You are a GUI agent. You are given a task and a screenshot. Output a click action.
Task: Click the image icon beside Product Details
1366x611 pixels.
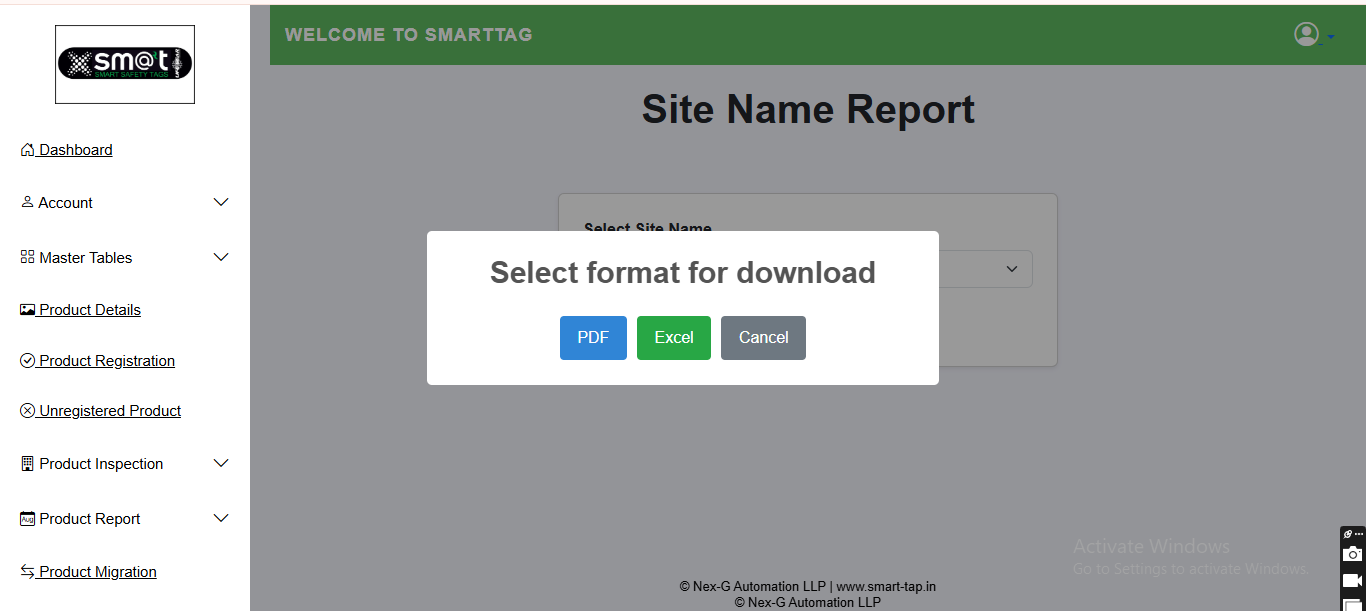pyautogui.click(x=28, y=310)
